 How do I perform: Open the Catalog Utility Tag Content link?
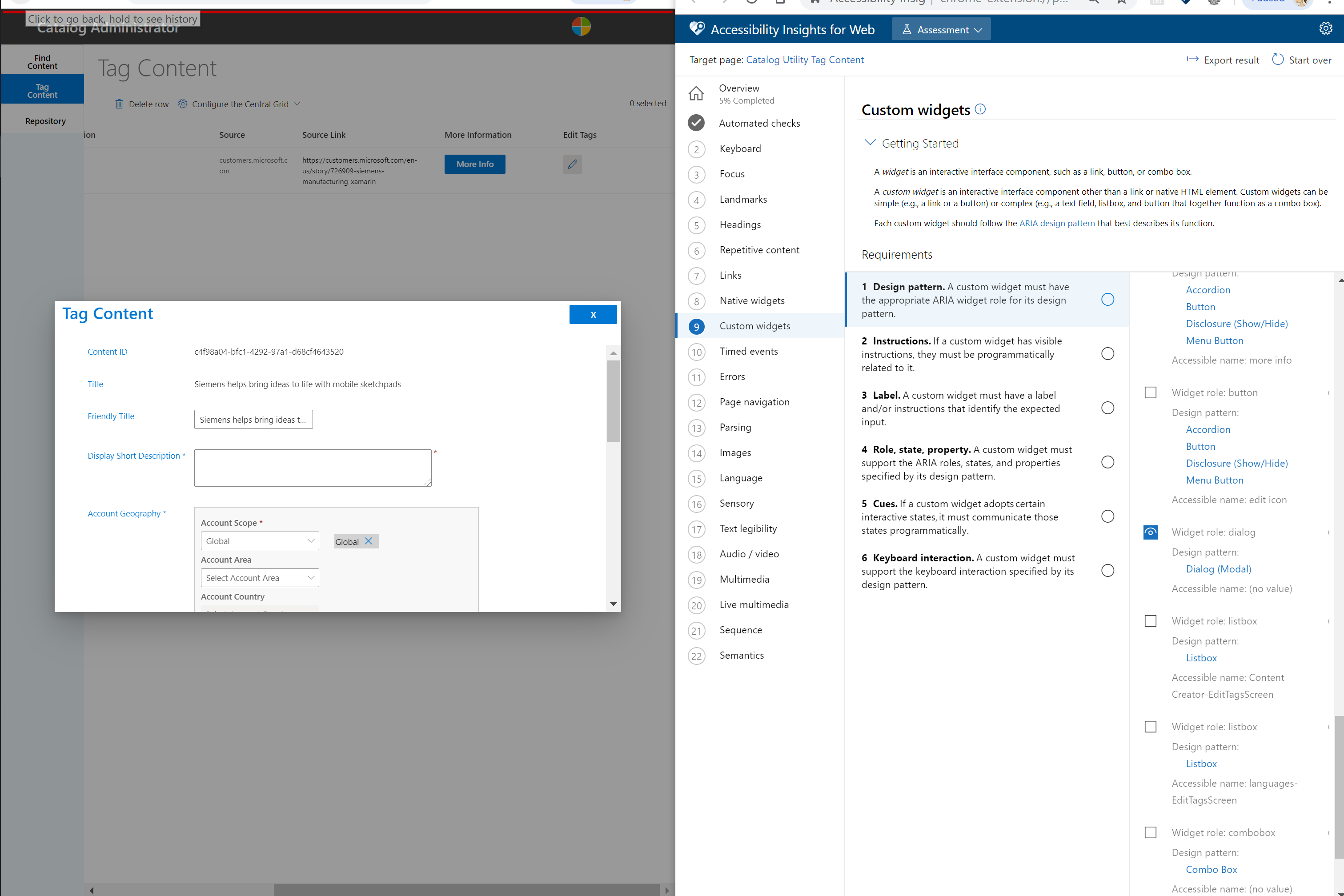point(805,60)
